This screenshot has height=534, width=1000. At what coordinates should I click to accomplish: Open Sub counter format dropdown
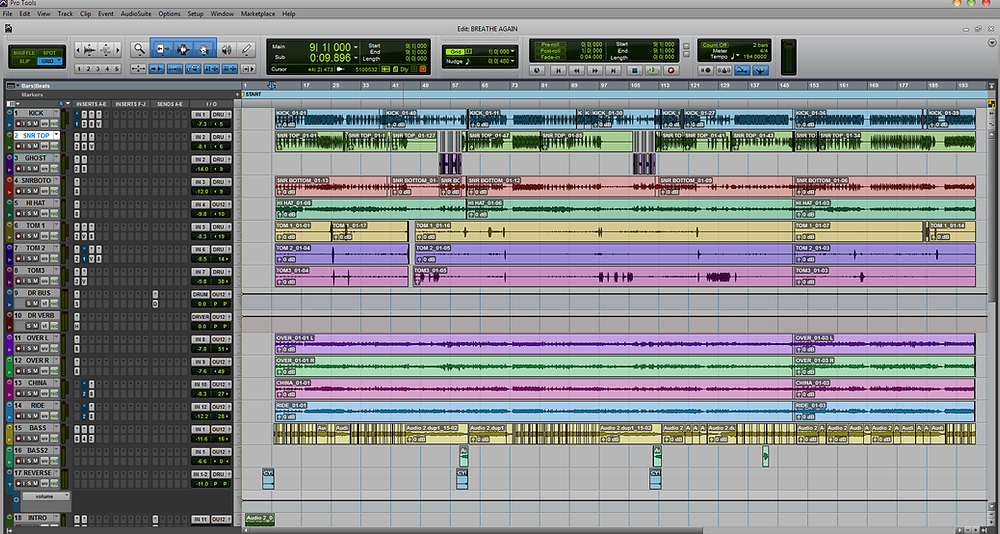coord(356,58)
